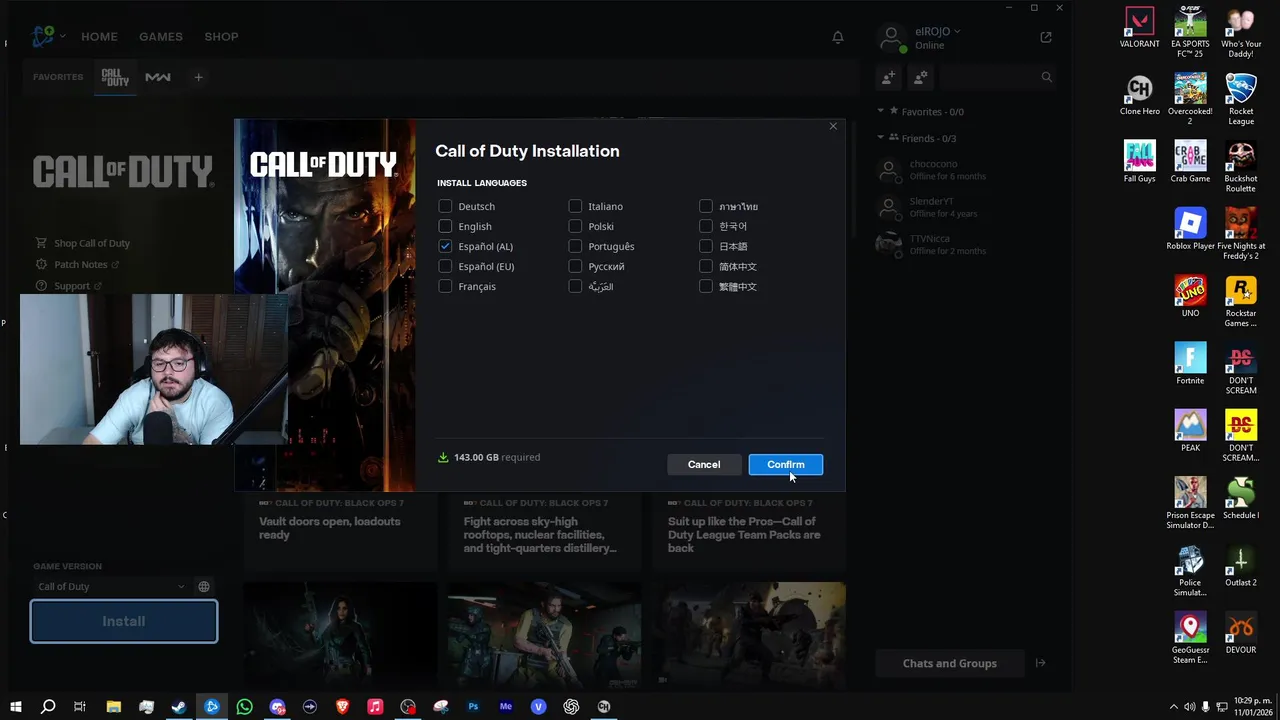Screen dimensions: 1280x720
Task: Open the Call of Duty League Team Packs card
Action: tap(748, 534)
